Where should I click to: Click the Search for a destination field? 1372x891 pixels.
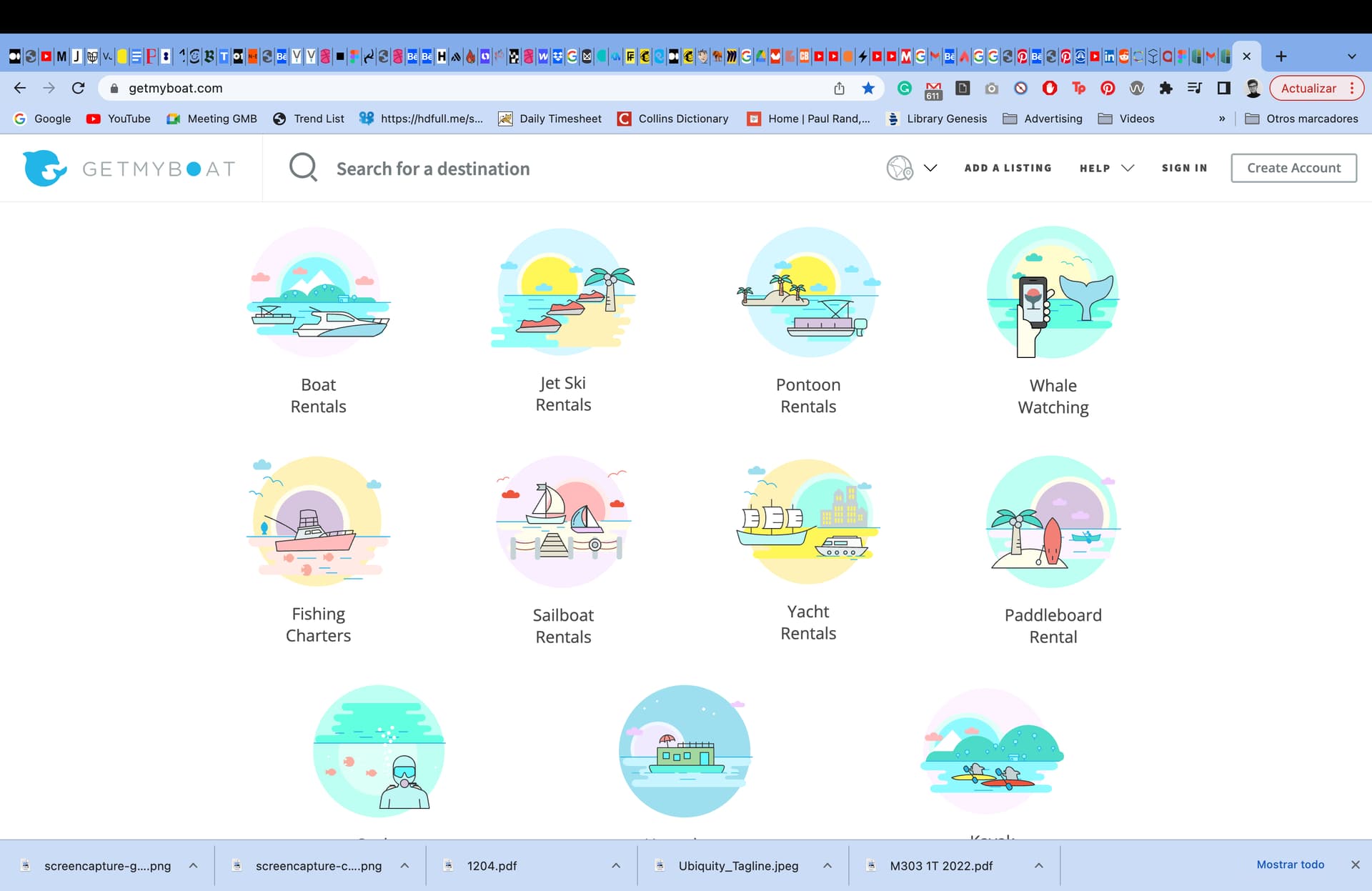coord(432,169)
